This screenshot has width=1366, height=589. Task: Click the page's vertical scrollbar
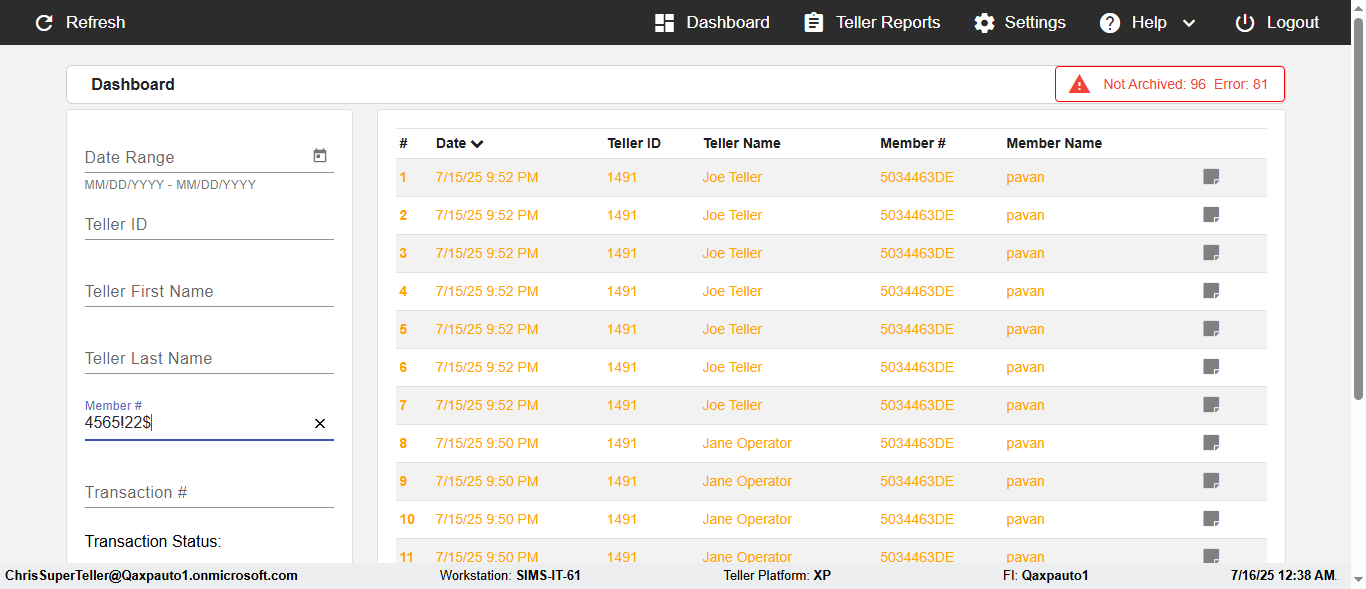tap(1358, 200)
